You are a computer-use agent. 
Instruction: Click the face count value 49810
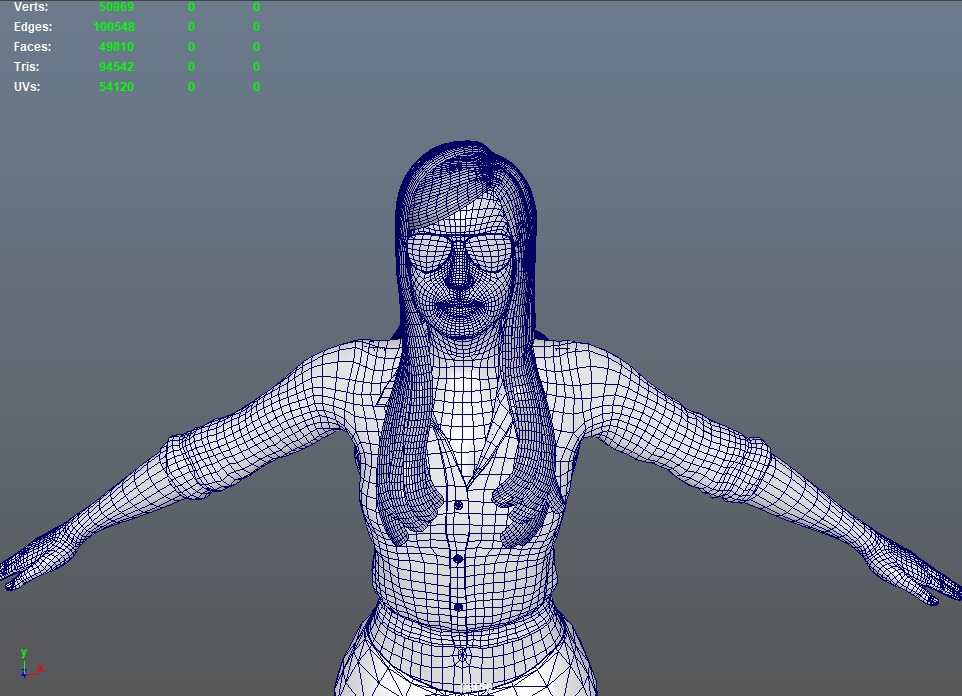(116, 47)
